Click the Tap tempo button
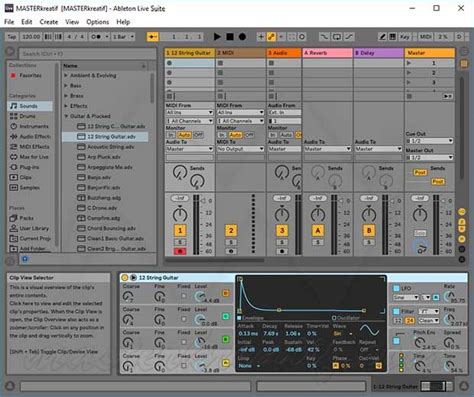Screen dimensions: 474x397 [x=12, y=37]
